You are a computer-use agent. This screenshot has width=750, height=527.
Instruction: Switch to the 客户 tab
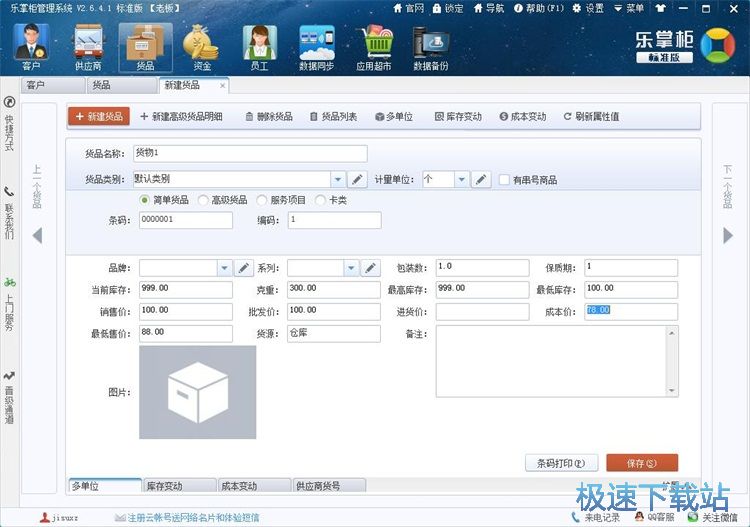53,86
